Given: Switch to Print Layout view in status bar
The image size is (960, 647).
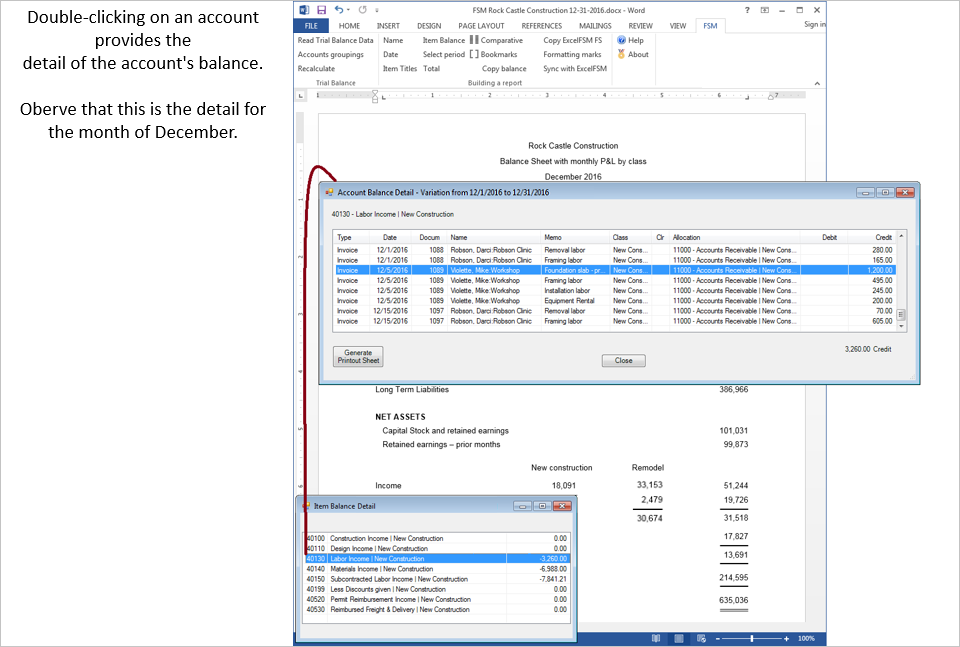Looking at the screenshot, I should (x=679, y=638).
